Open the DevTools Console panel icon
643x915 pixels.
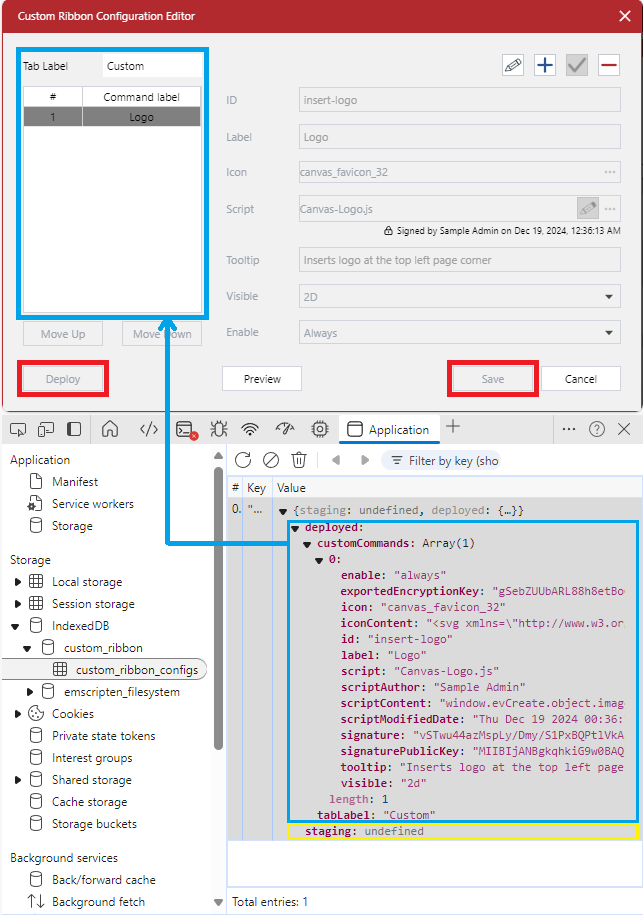point(185,429)
